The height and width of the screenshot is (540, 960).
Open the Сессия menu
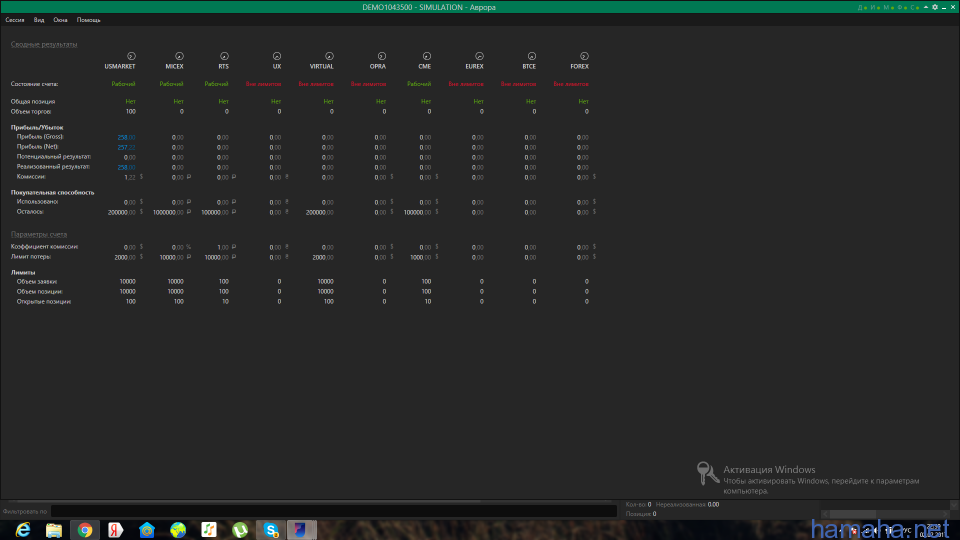(x=15, y=20)
